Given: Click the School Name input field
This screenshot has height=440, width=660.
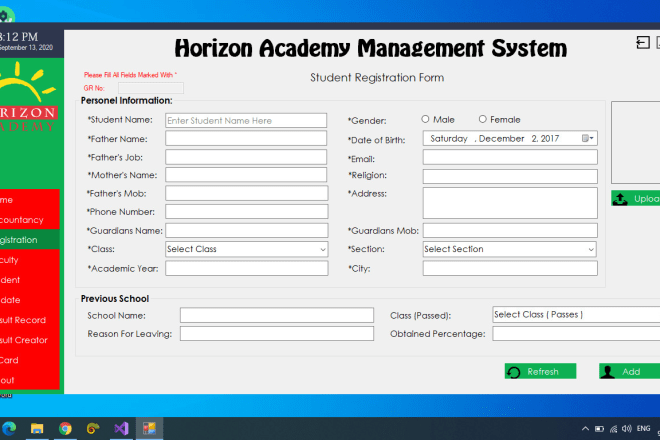Looking at the screenshot, I should [277, 315].
